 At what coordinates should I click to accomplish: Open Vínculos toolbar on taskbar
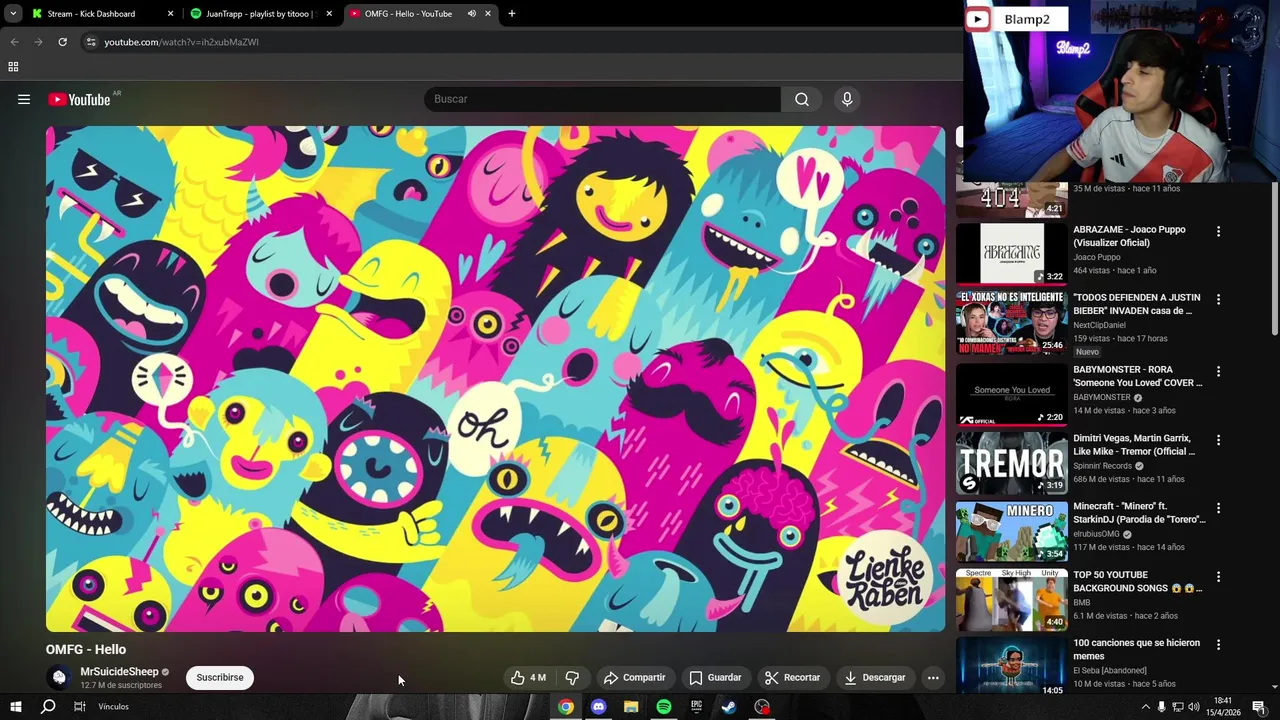113,707
